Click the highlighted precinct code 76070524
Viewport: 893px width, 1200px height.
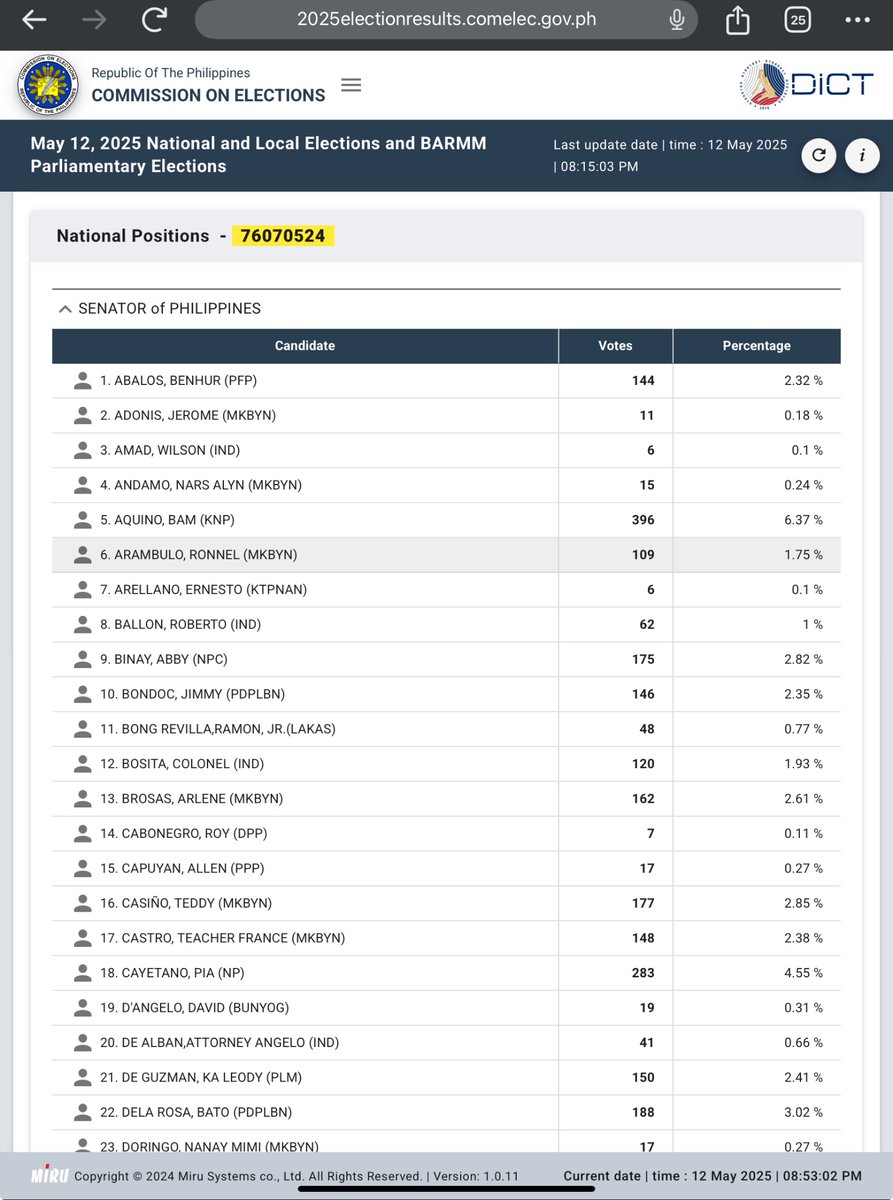[282, 236]
